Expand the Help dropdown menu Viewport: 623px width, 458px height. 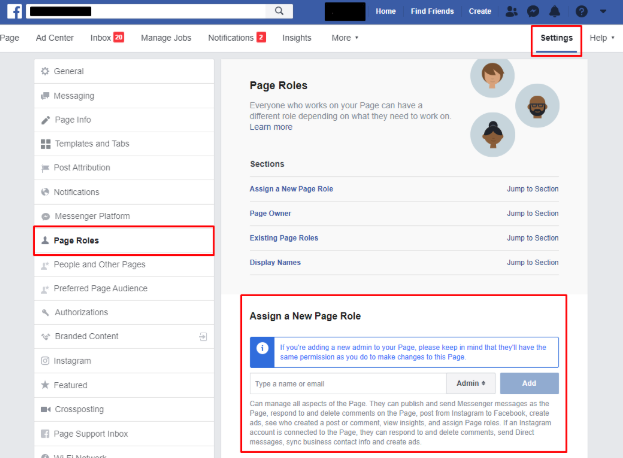pos(602,38)
